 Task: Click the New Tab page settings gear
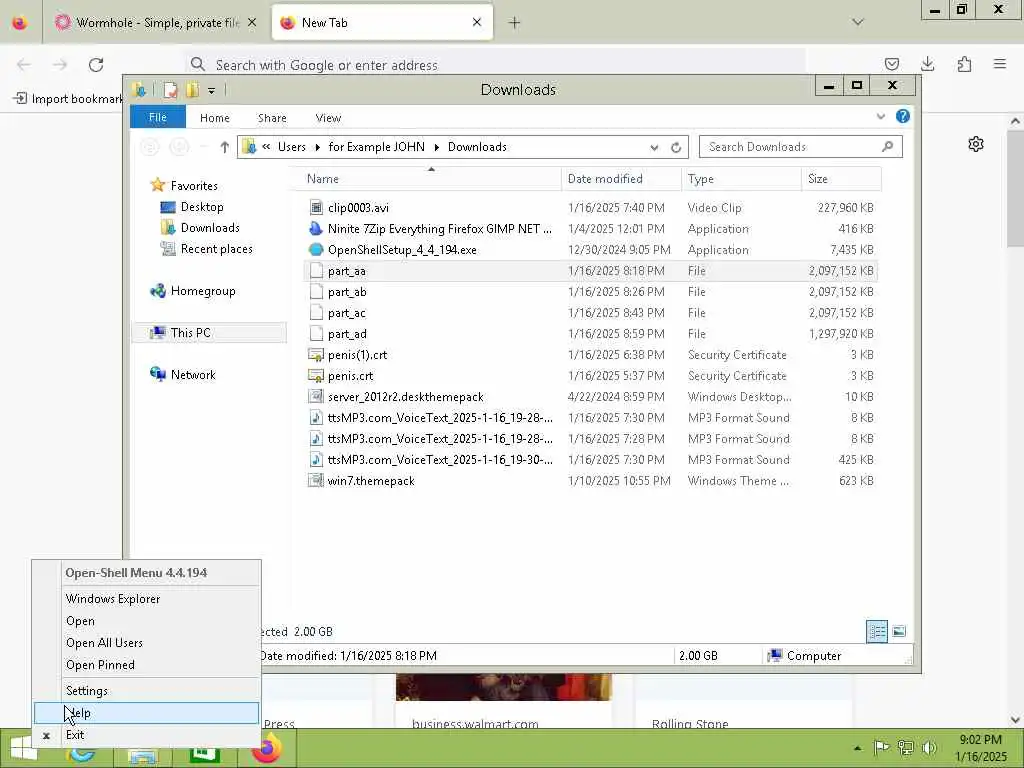click(976, 144)
